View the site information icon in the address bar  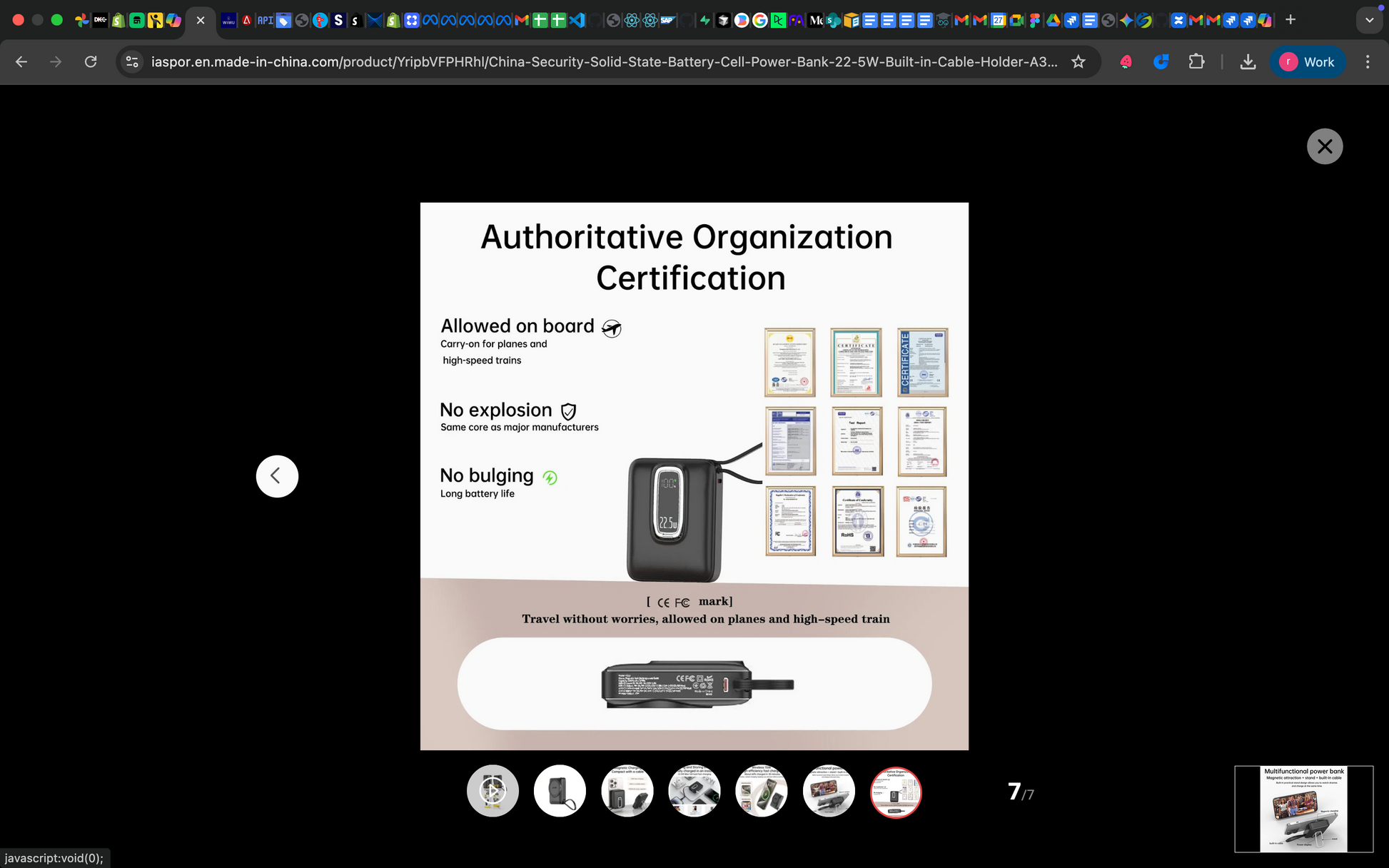[132, 62]
